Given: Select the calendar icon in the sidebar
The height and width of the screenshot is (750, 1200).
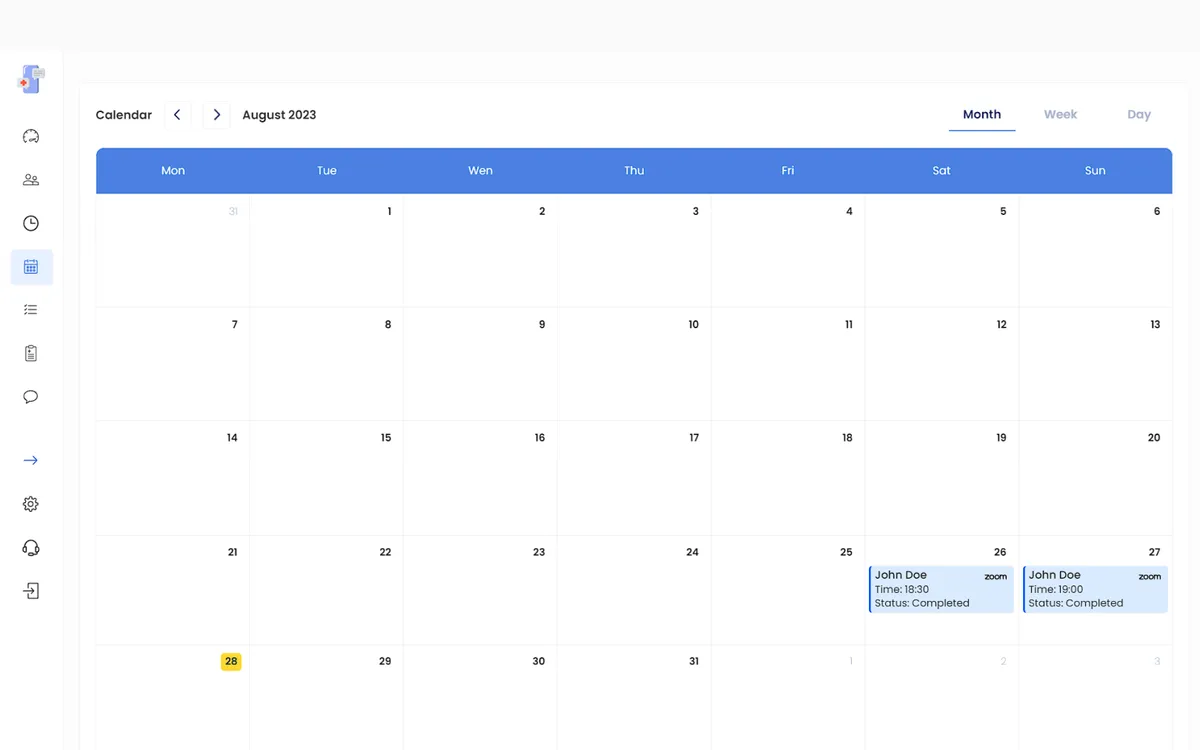Looking at the screenshot, I should click(x=31, y=267).
